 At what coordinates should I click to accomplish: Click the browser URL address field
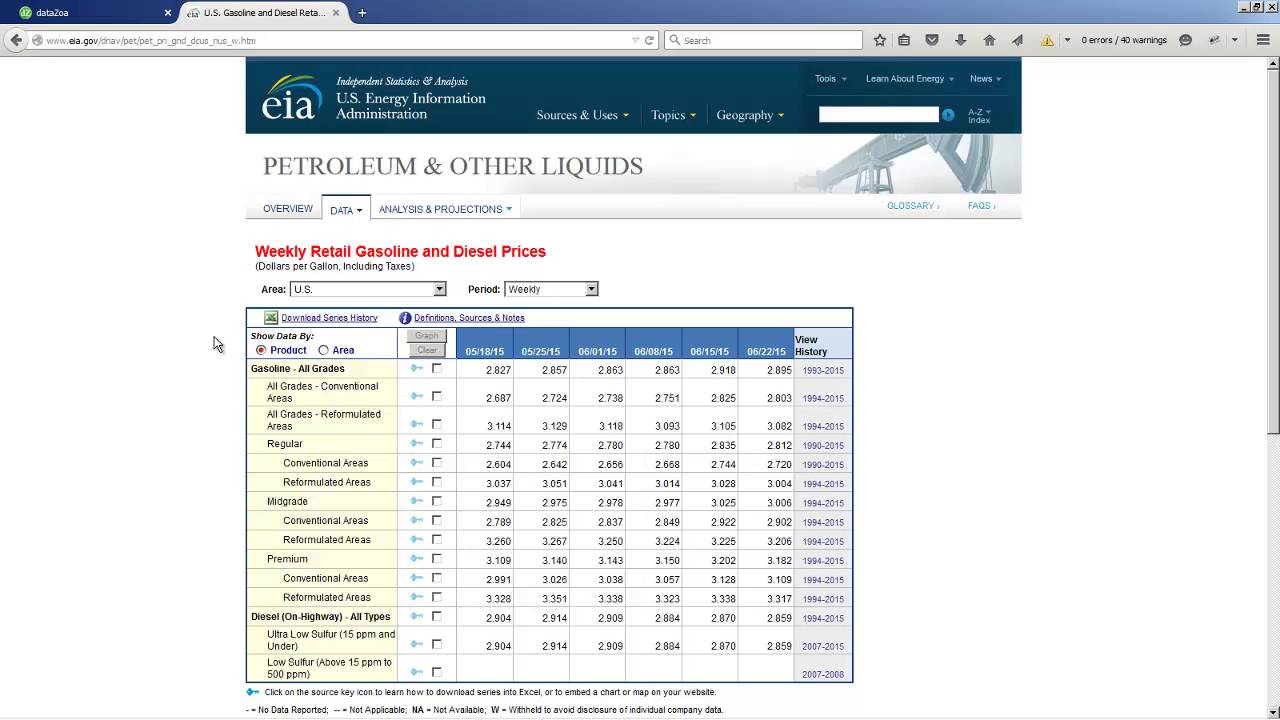coord(336,41)
